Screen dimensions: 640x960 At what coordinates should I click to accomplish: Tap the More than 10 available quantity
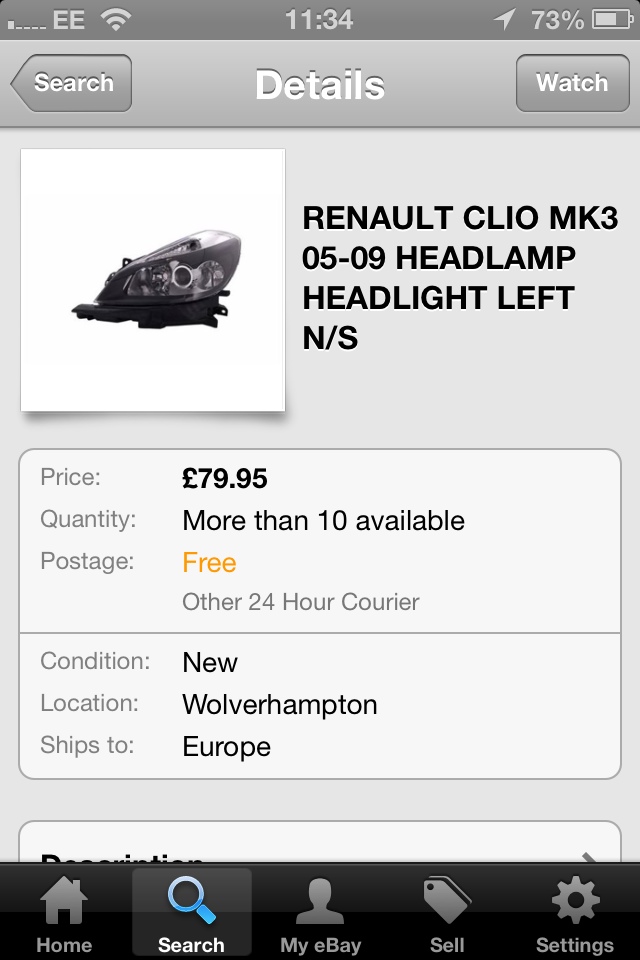[x=323, y=521]
